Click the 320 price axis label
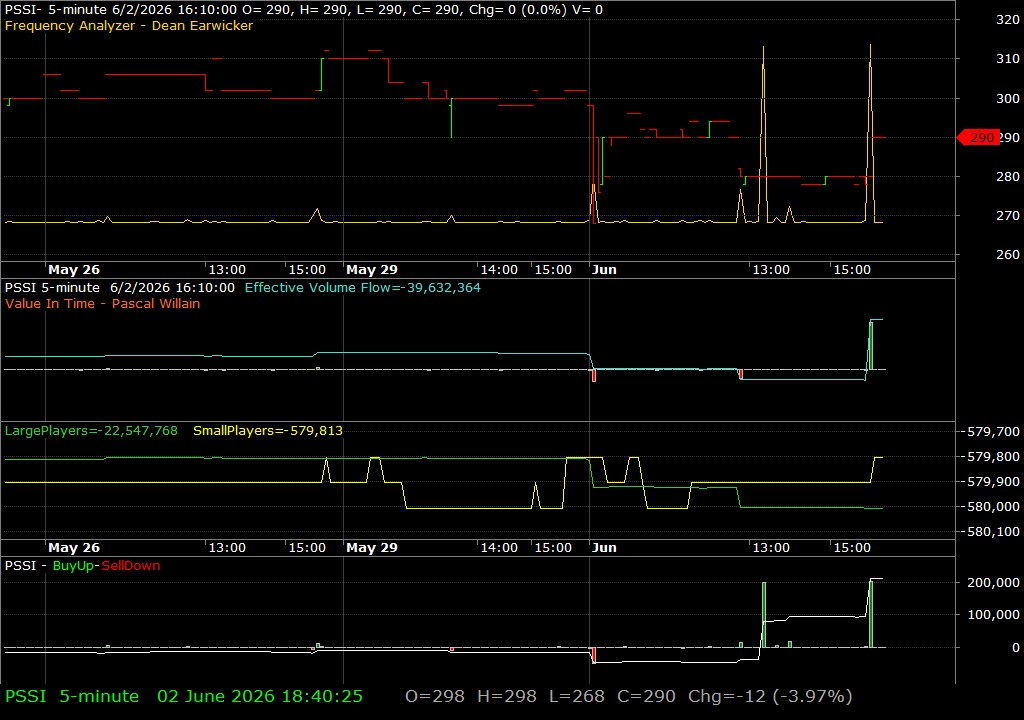This screenshot has width=1024, height=720. coord(1008,20)
